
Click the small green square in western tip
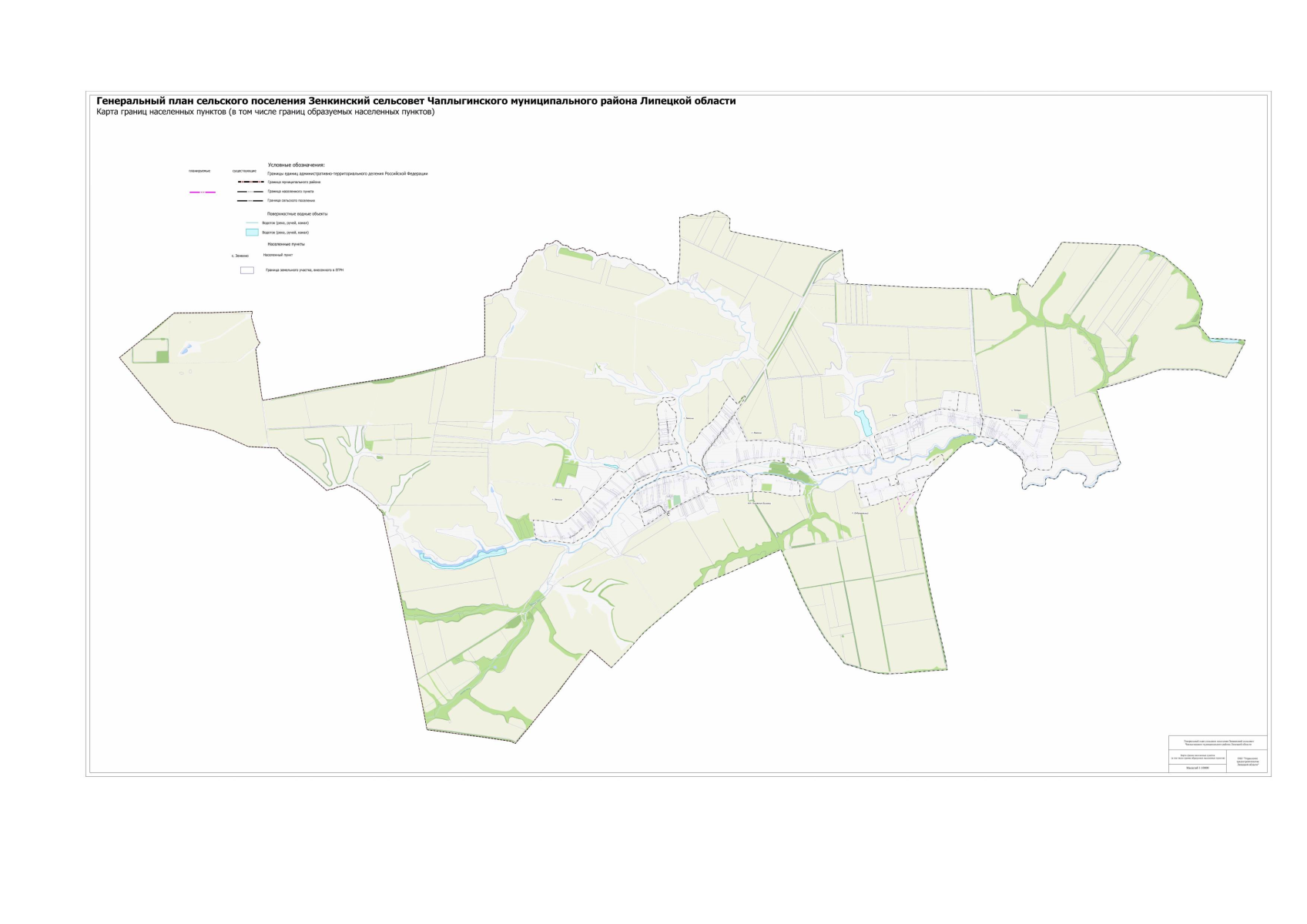tap(163, 357)
